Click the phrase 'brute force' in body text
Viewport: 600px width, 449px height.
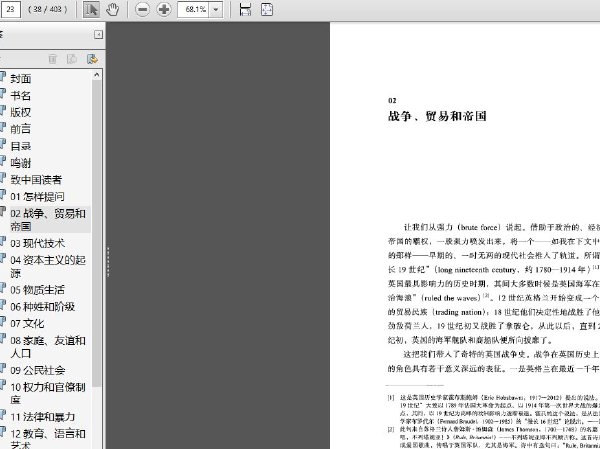(x=479, y=227)
